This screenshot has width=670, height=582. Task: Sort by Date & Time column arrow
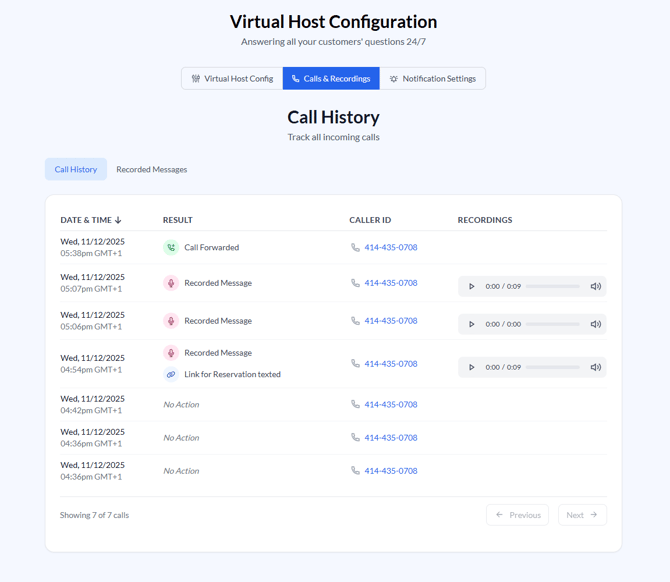pos(118,220)
